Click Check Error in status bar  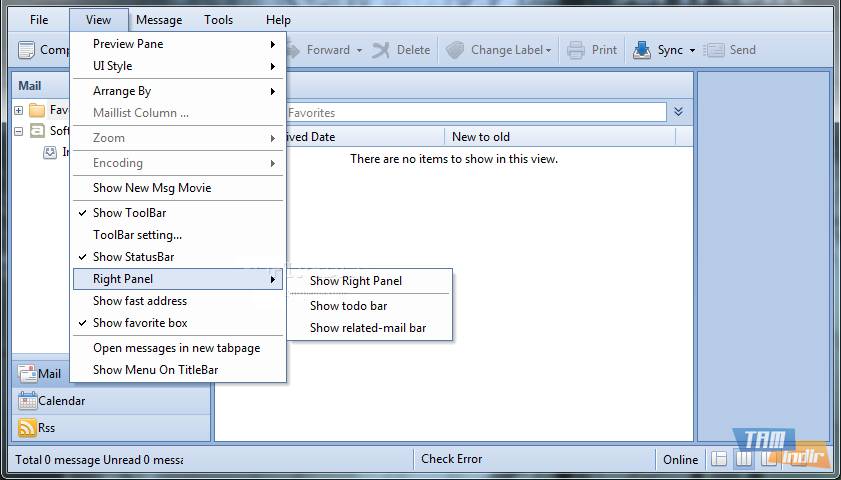tap(451, 459)
